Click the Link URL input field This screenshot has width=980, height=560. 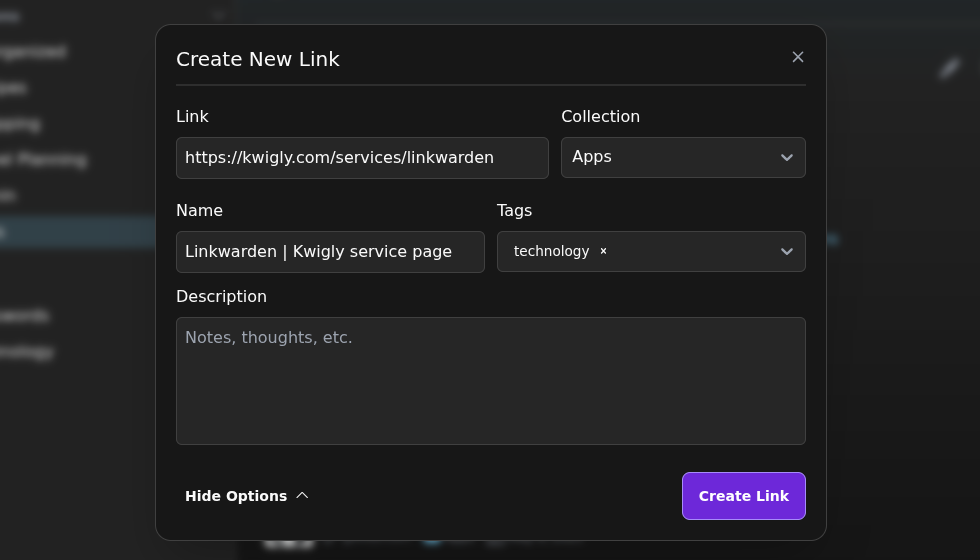point(362,158)
